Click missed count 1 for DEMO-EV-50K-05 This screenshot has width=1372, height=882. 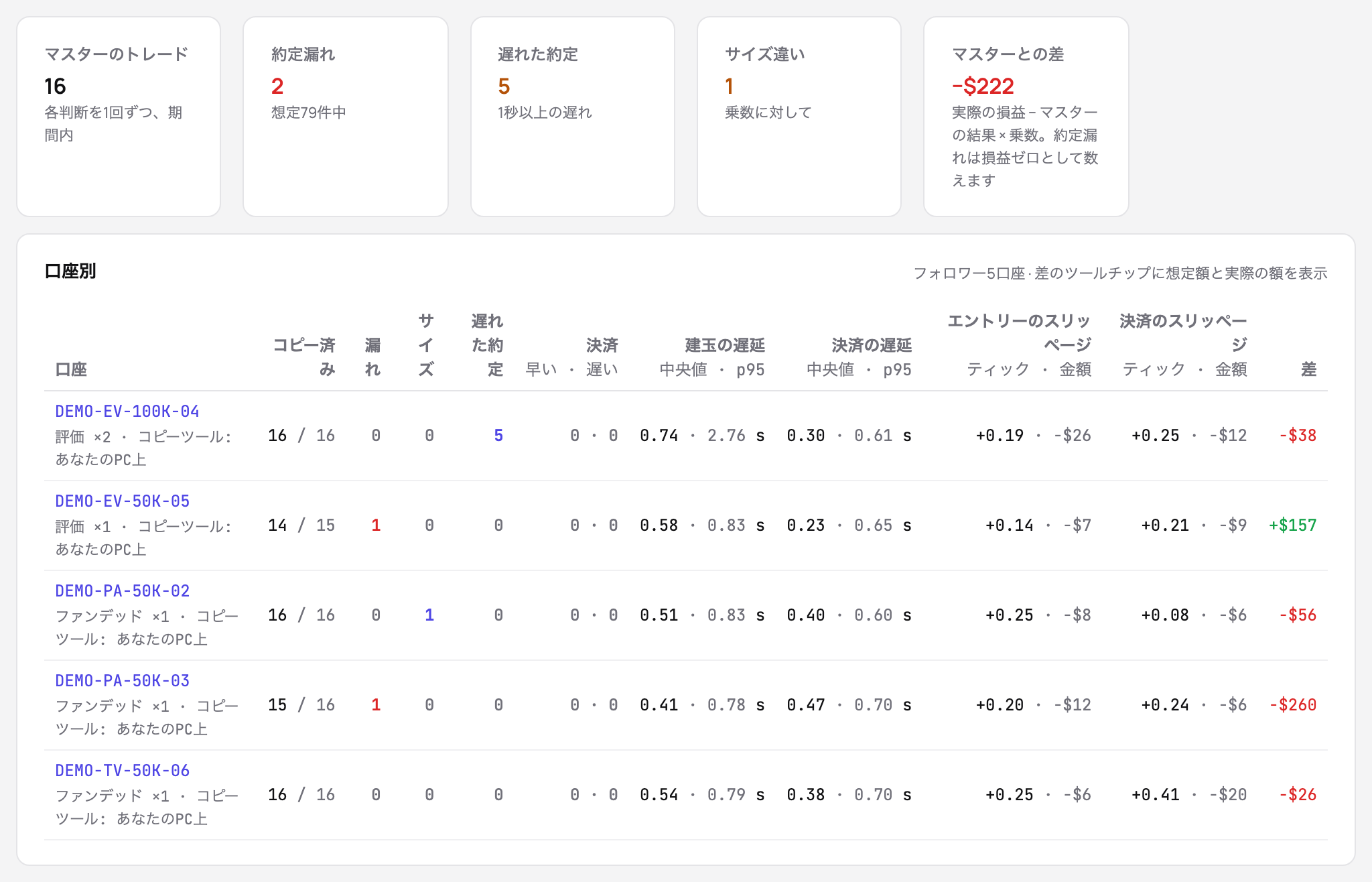tap(376, 525)
